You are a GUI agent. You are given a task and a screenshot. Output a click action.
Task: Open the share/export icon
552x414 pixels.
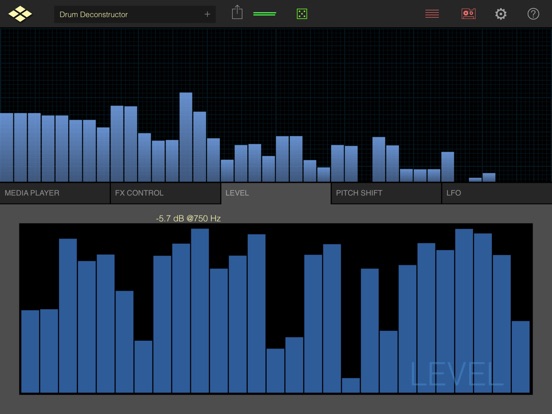(x=237, y=13)
